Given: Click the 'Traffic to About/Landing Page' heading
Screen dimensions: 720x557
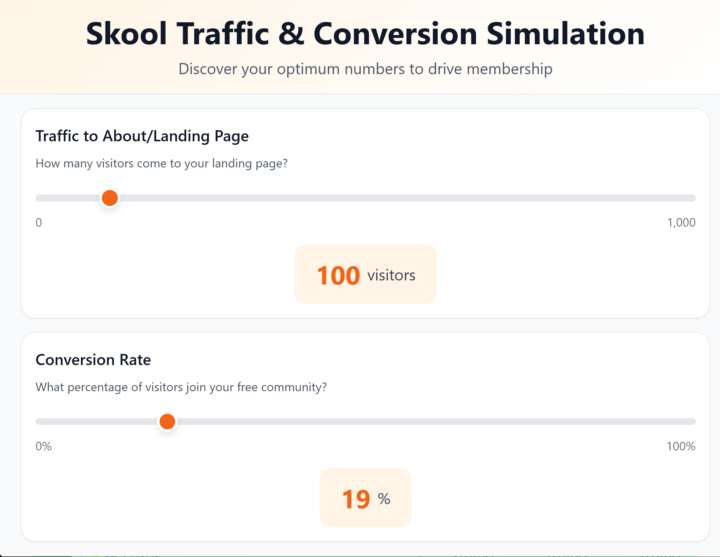Looking at the screenshot, I should pyautogui.click(x=142, y=136).
